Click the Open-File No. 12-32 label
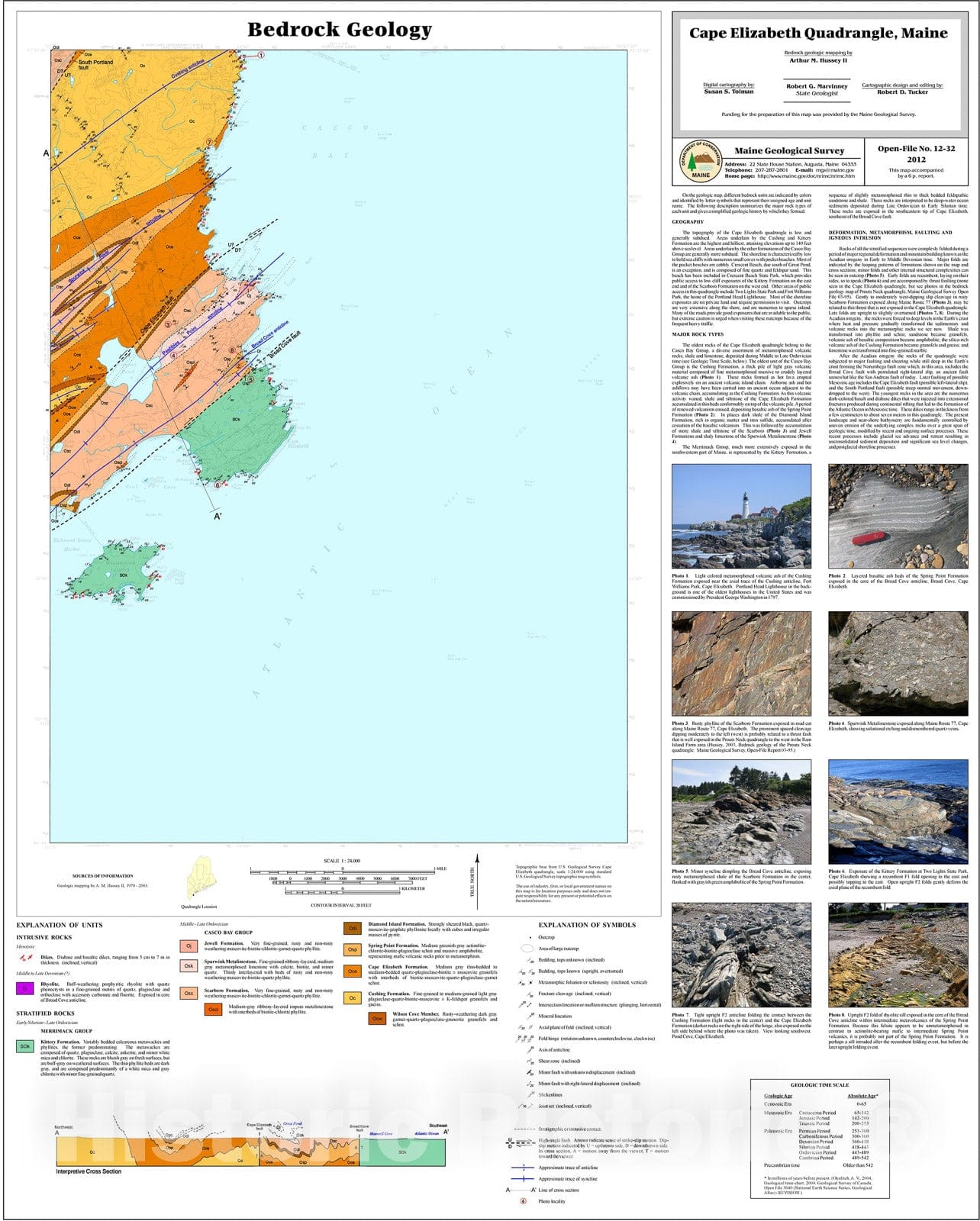This screenshot has width=980, height=1221. (916, 149)
